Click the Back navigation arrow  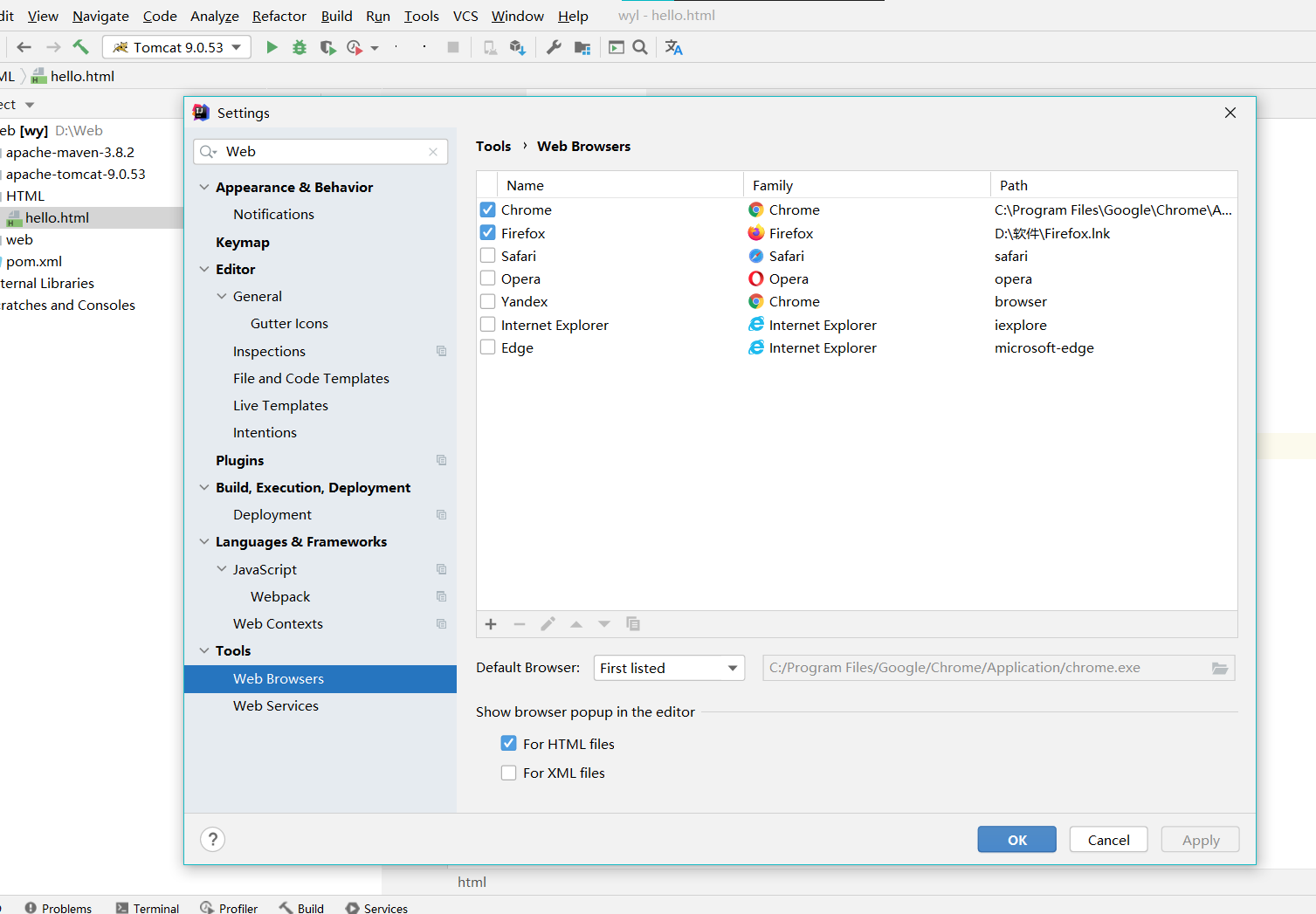(24, 47)
